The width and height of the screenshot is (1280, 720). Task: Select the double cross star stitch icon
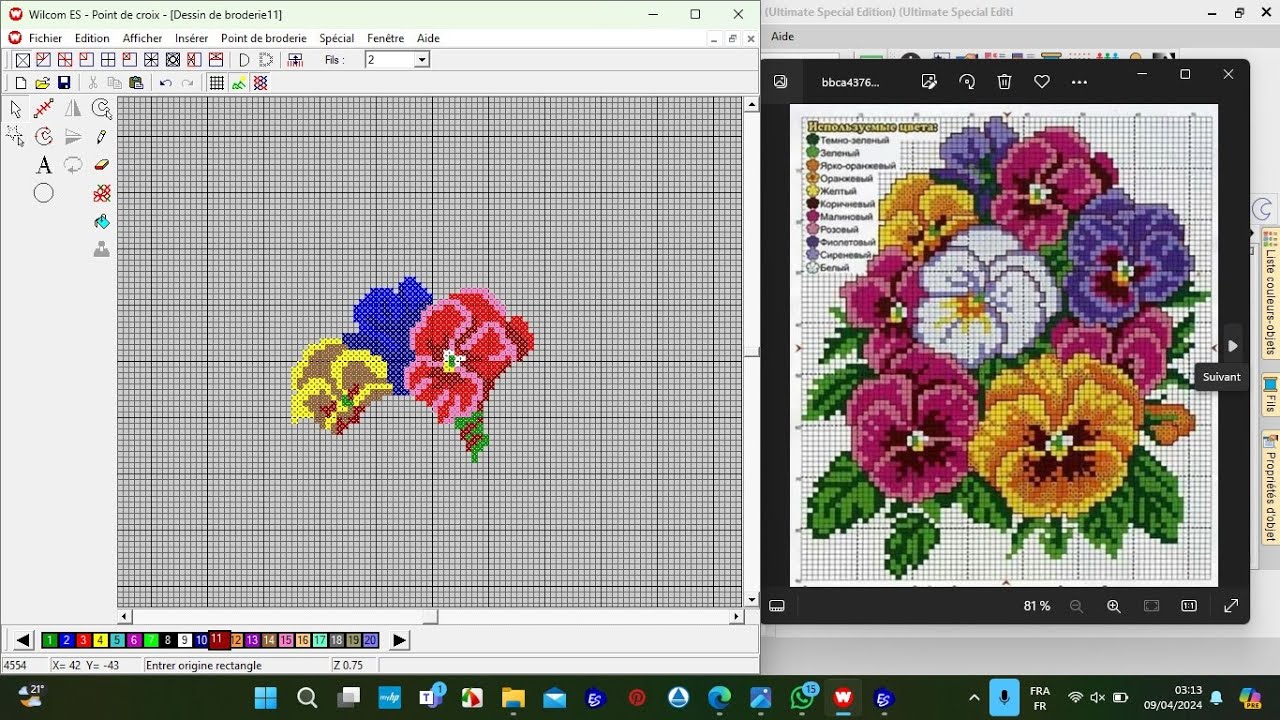152,60
